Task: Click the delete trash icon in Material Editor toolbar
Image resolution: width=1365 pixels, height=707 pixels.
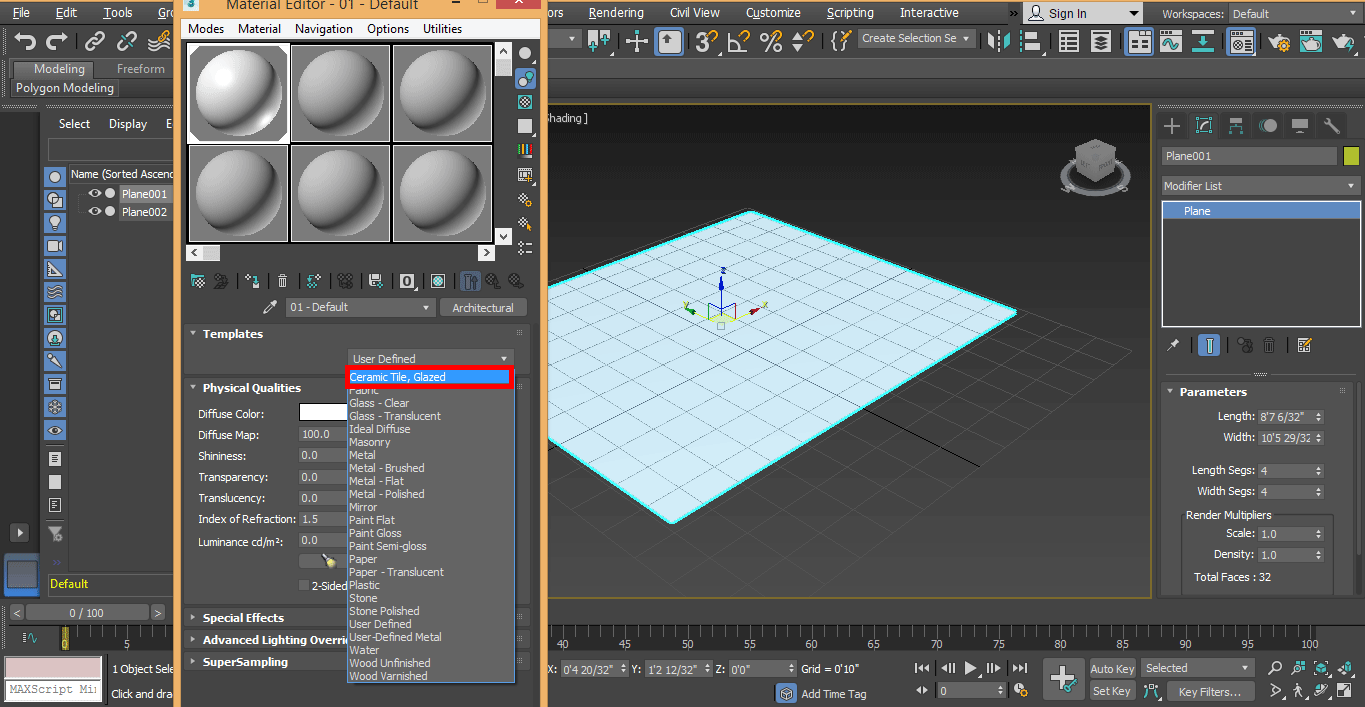Action: point(283,282)
